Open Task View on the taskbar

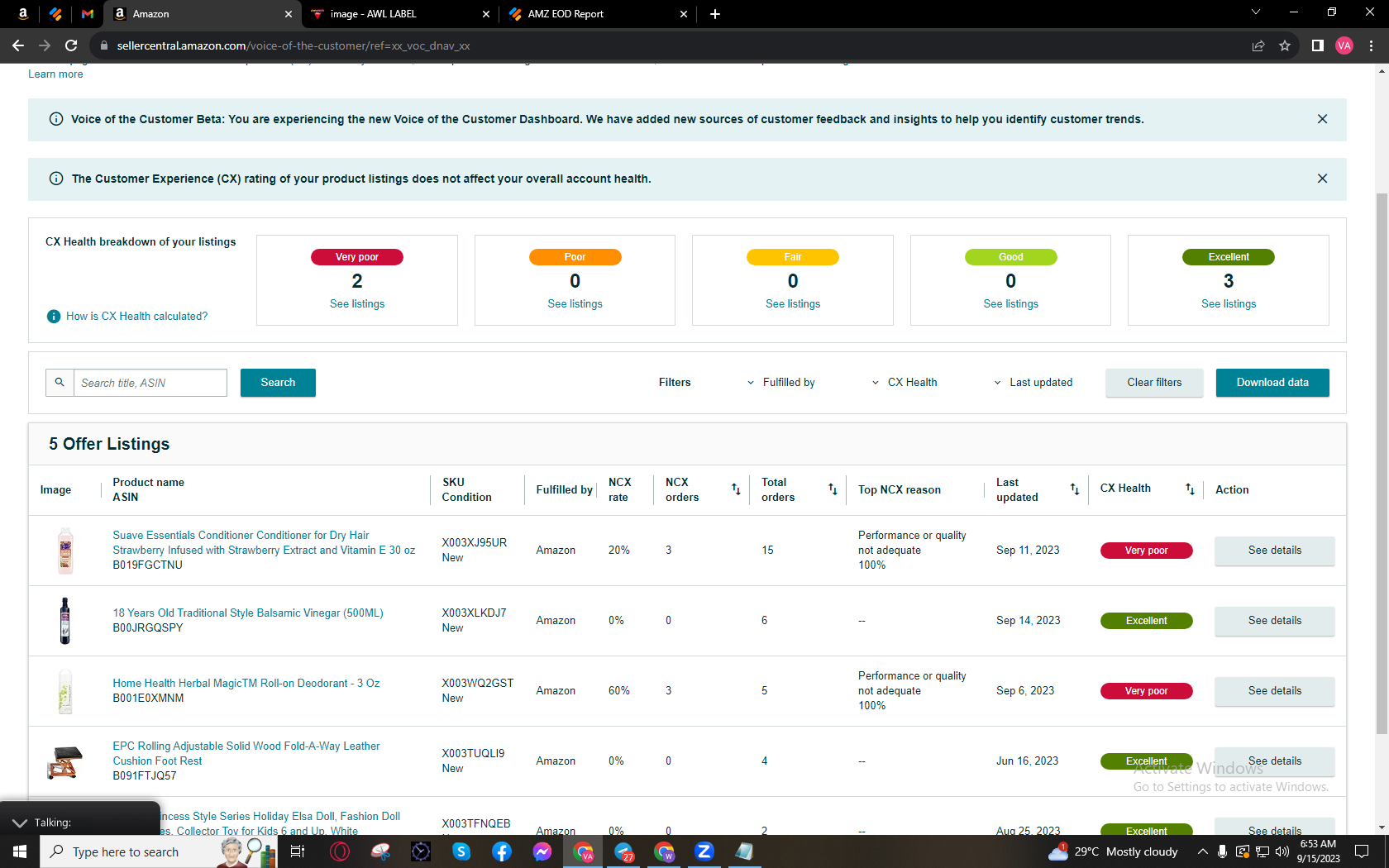pos(298,851)
